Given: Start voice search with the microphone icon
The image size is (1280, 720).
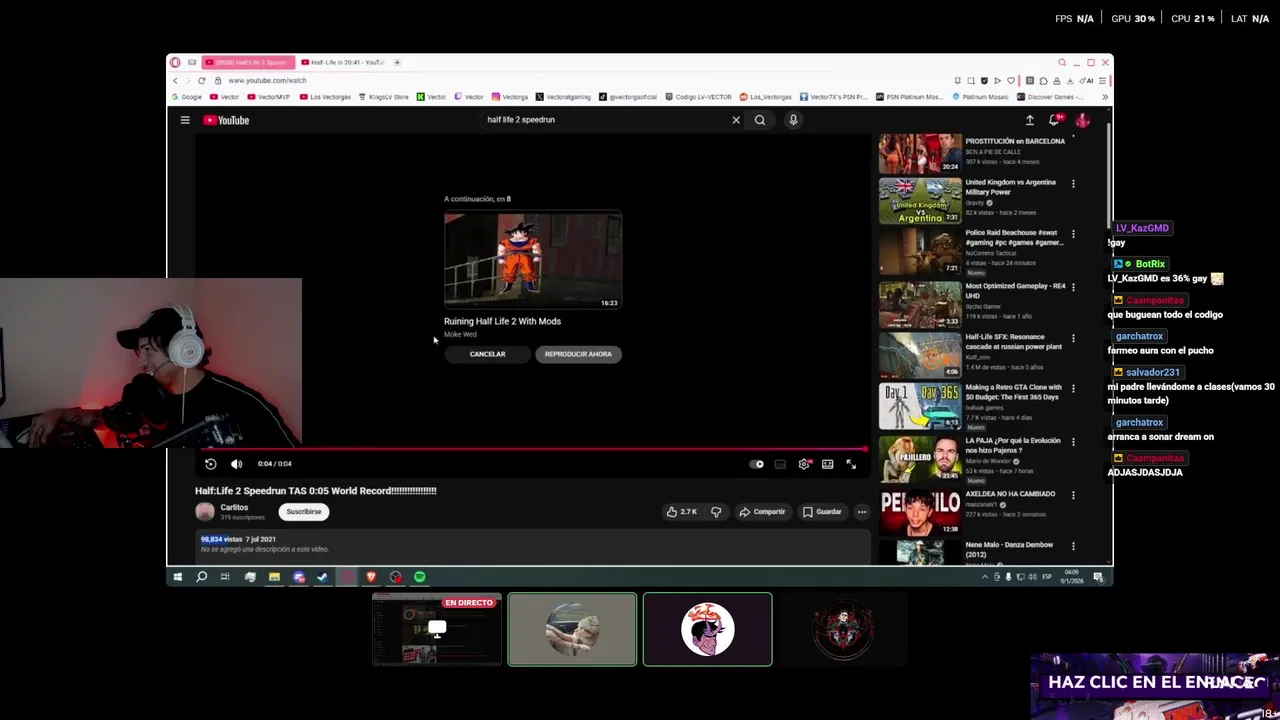Looking at the screenshot, I should point(793,120).
